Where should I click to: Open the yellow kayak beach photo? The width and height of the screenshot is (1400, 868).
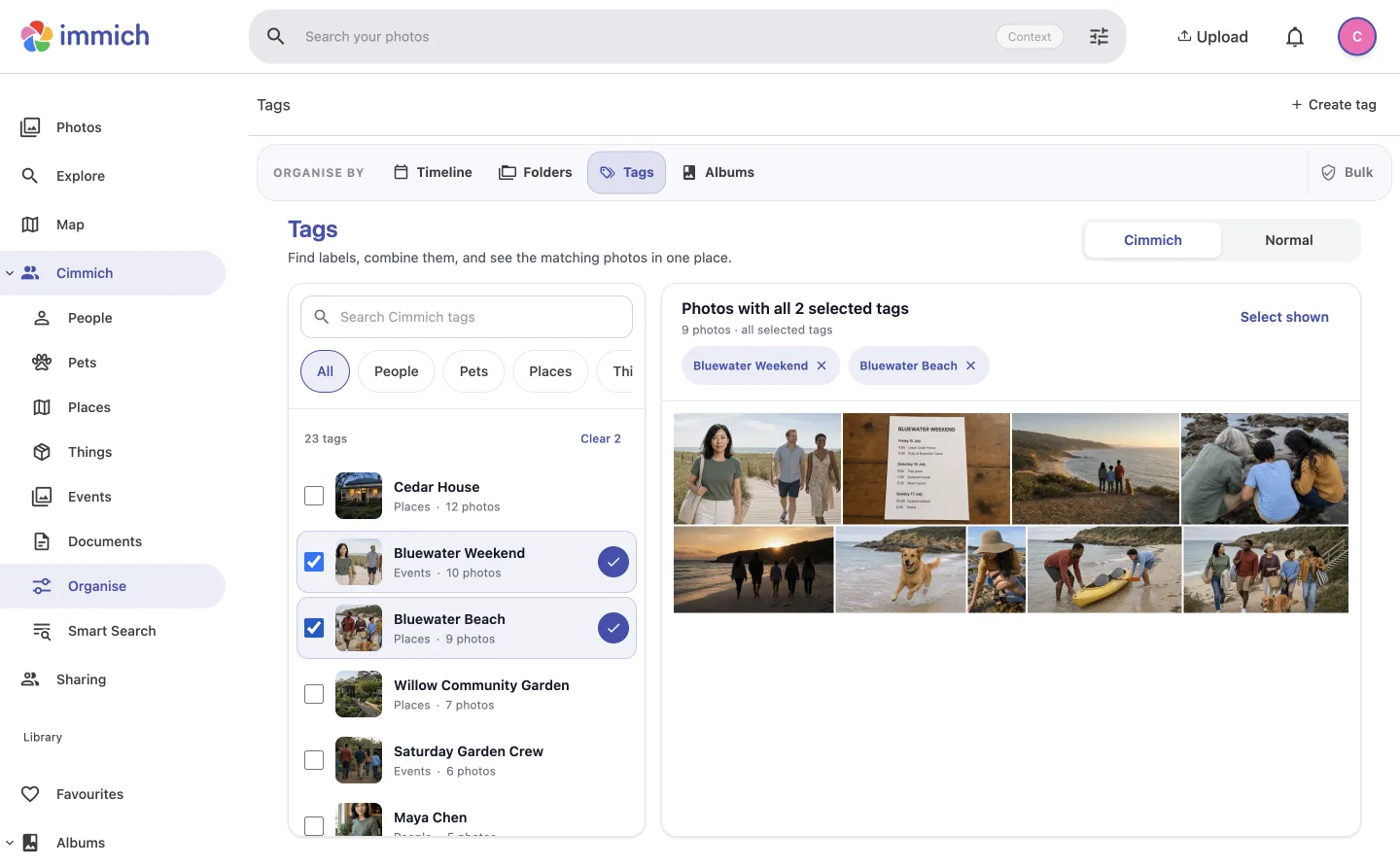pos(1104,570)
